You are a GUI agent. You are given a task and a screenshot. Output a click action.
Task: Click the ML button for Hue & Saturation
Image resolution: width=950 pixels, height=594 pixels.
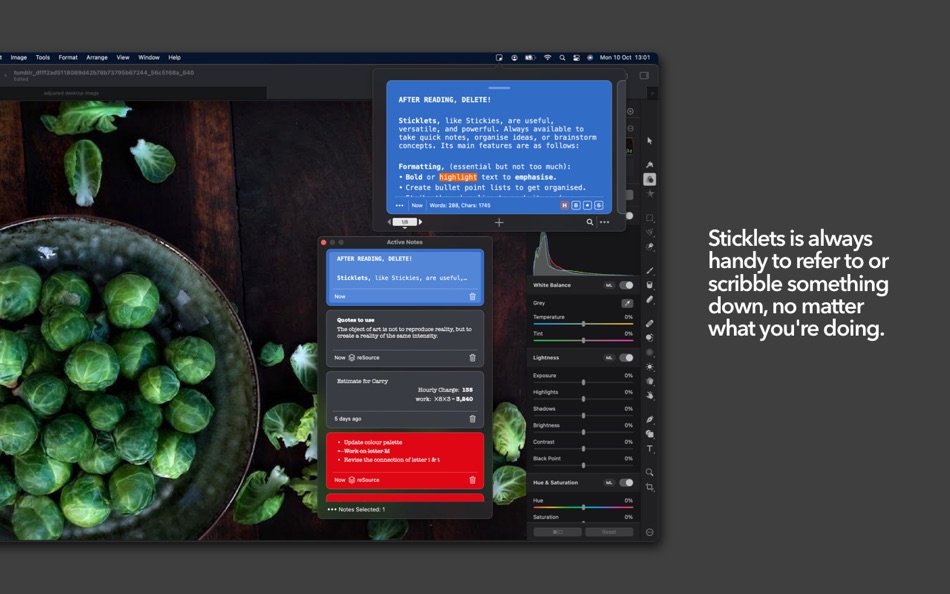click(x=609, y=483)
